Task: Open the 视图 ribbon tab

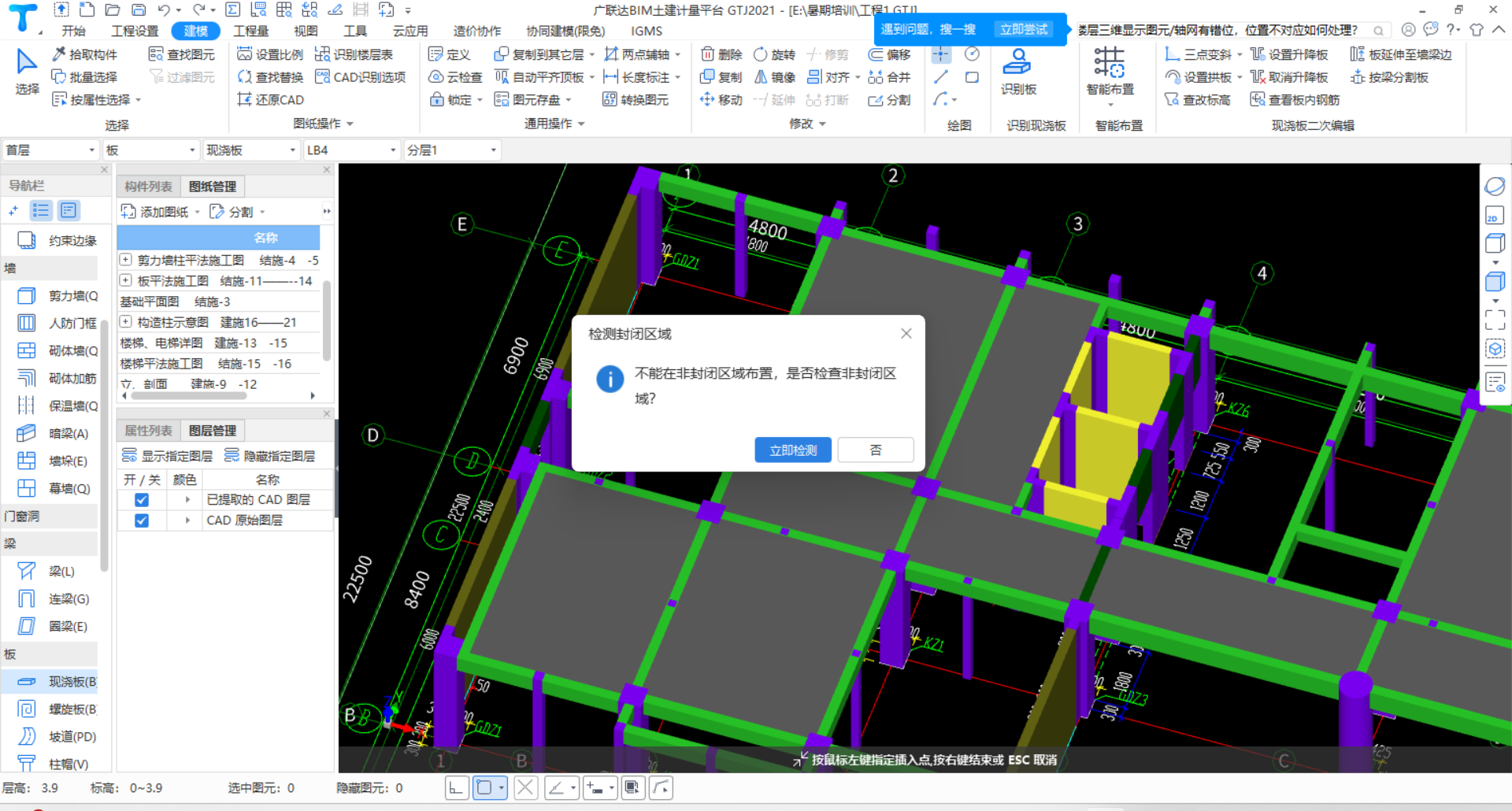Action: coord(306,31)
